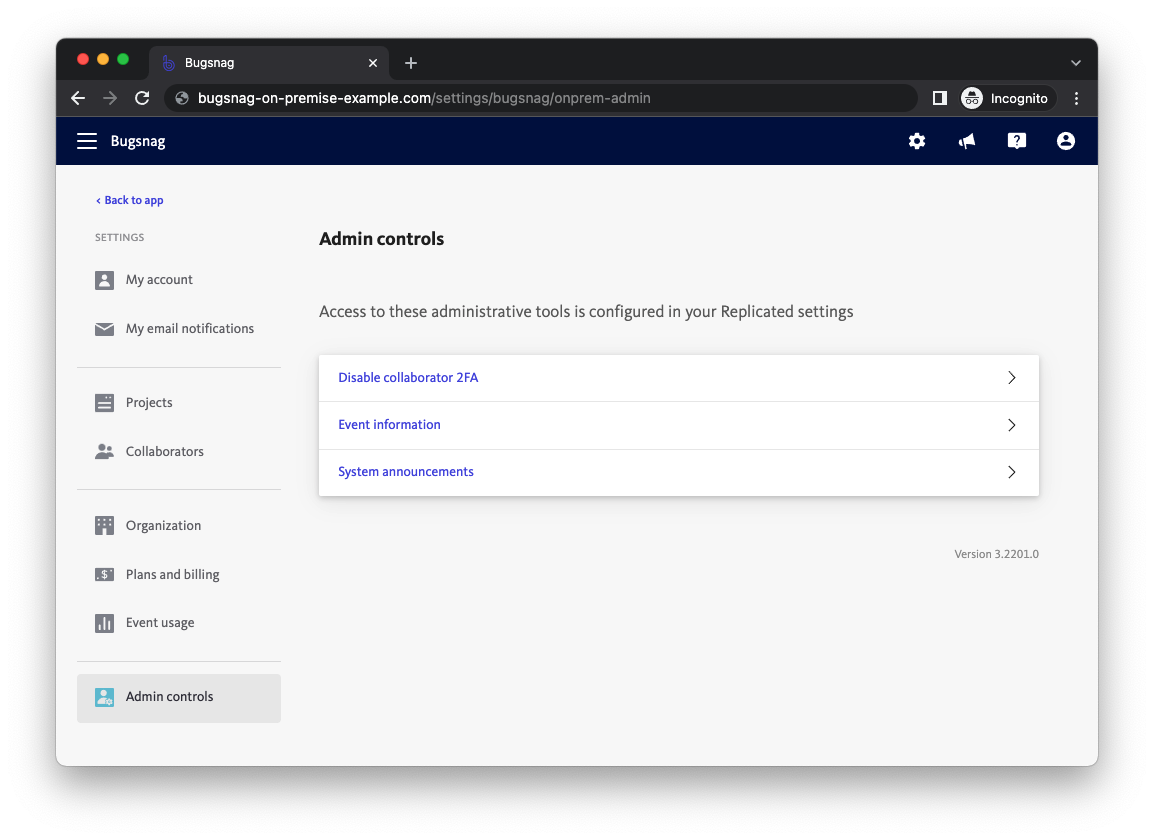
Task: Click the Plans and billing dollar icon
Action: 105,574
